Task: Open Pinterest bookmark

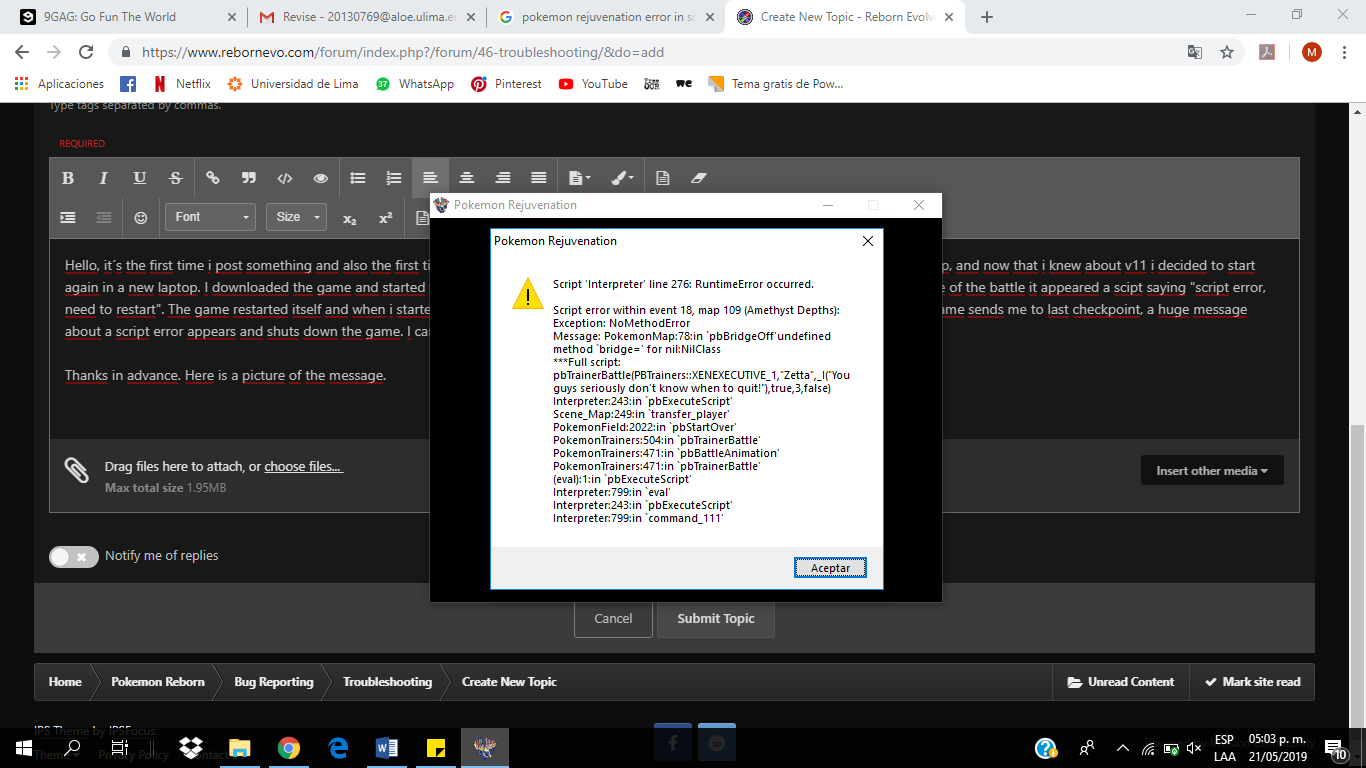Action: tap(507, 84)
